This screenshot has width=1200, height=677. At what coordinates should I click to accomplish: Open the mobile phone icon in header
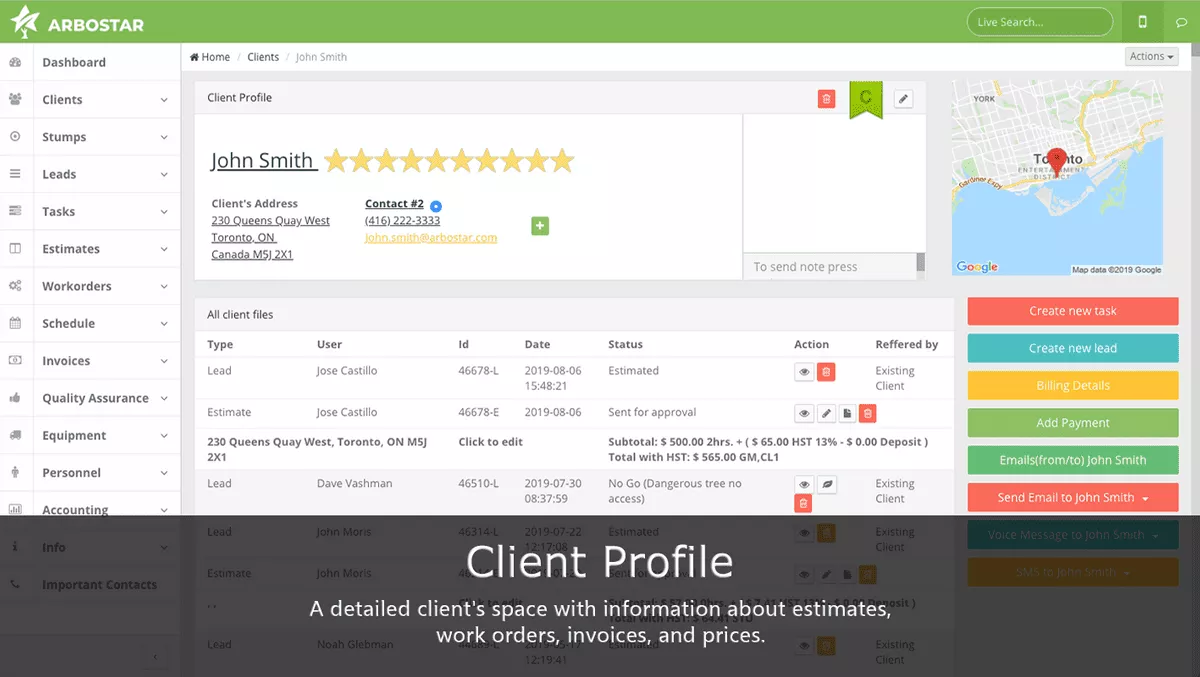pos(1142,22)
